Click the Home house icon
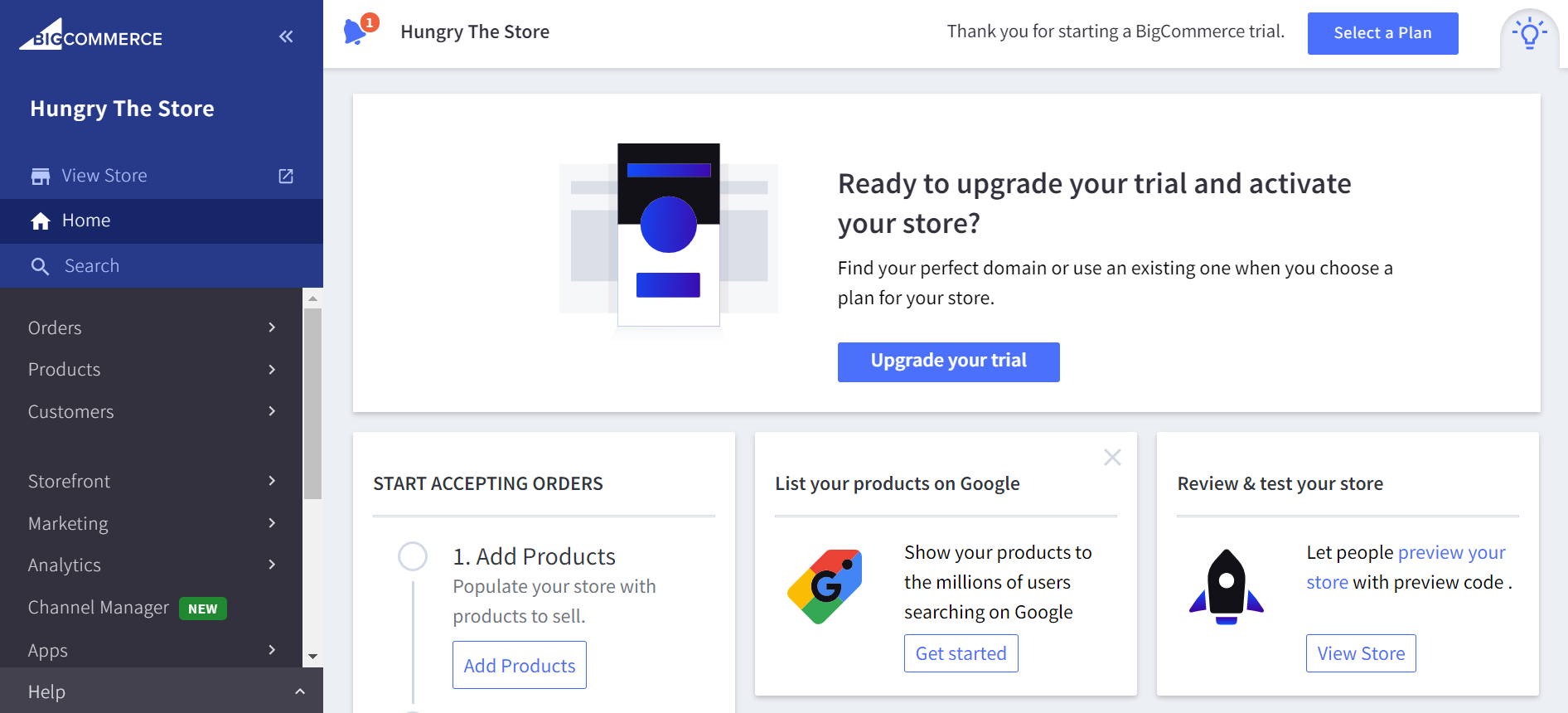 pos(41,221)
